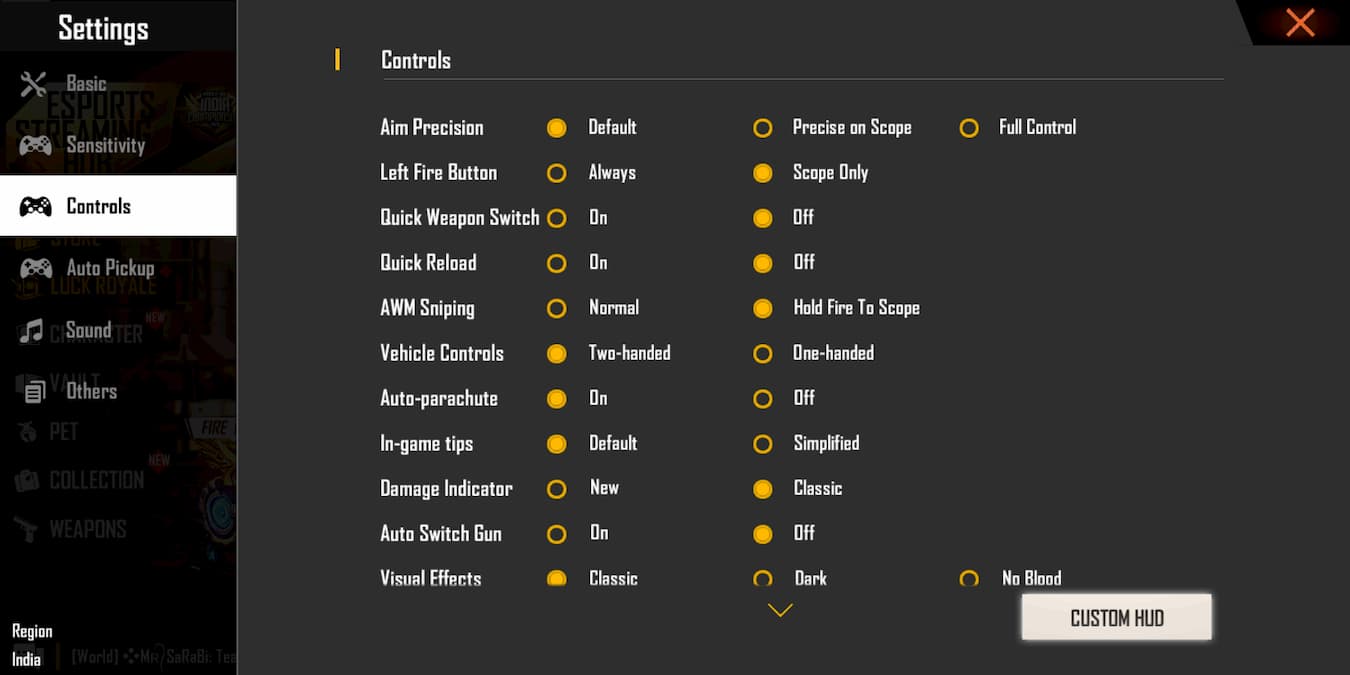Select the Basic settings wrench icon
Screen dimensions: 1350x675
35,84
